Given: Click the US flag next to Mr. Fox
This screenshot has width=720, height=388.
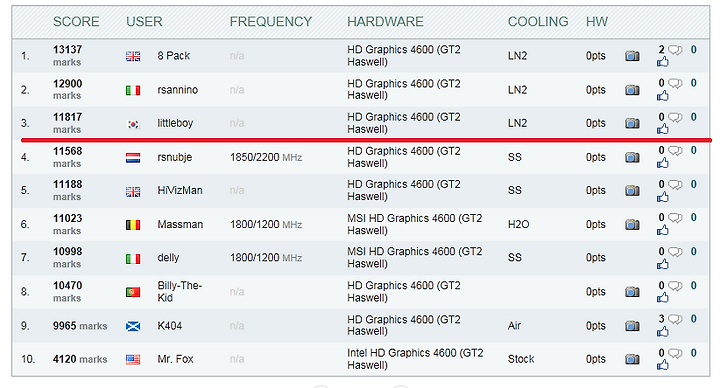Looking at the screenshot, I should click(x=133, y=360).
